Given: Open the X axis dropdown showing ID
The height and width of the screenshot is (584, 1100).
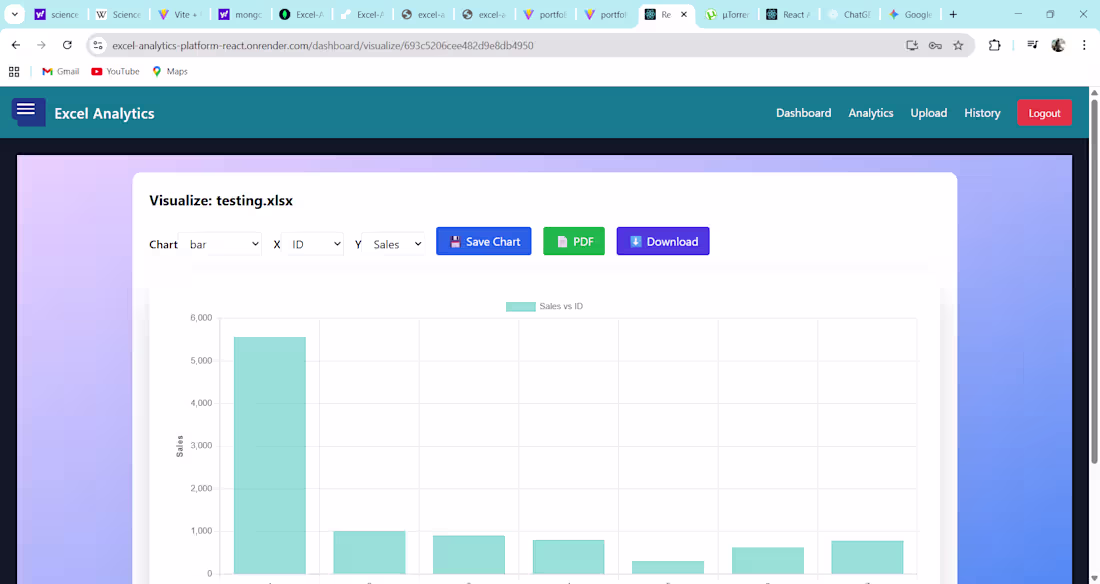Looking at the screenshot, I should coord(313,243).
